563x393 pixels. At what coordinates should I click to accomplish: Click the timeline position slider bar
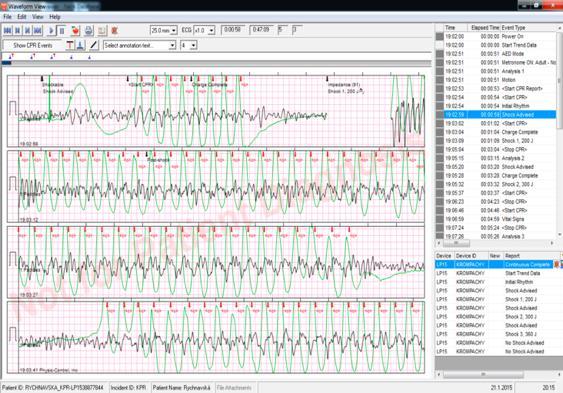217,63
